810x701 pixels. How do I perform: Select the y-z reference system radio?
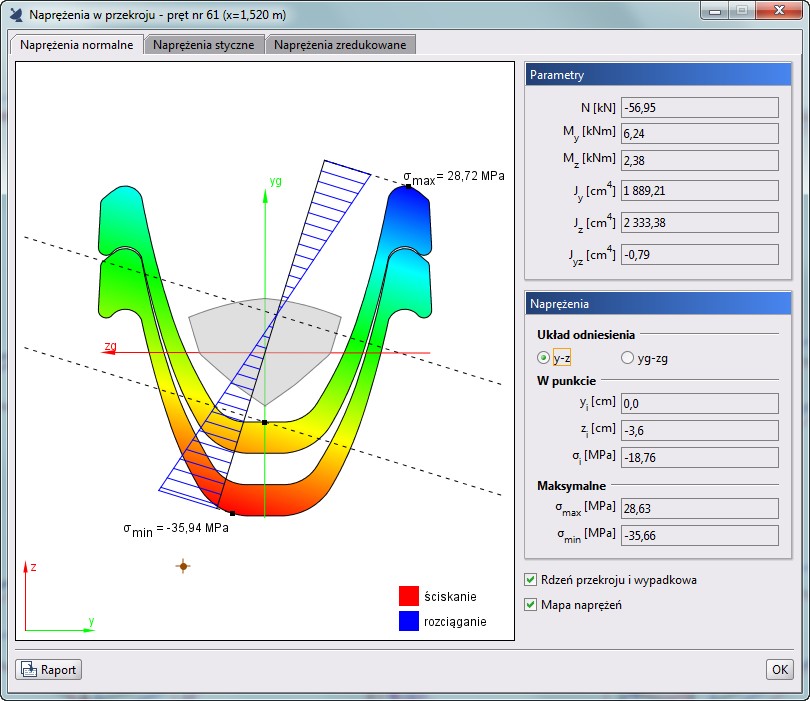coord(543,357)
